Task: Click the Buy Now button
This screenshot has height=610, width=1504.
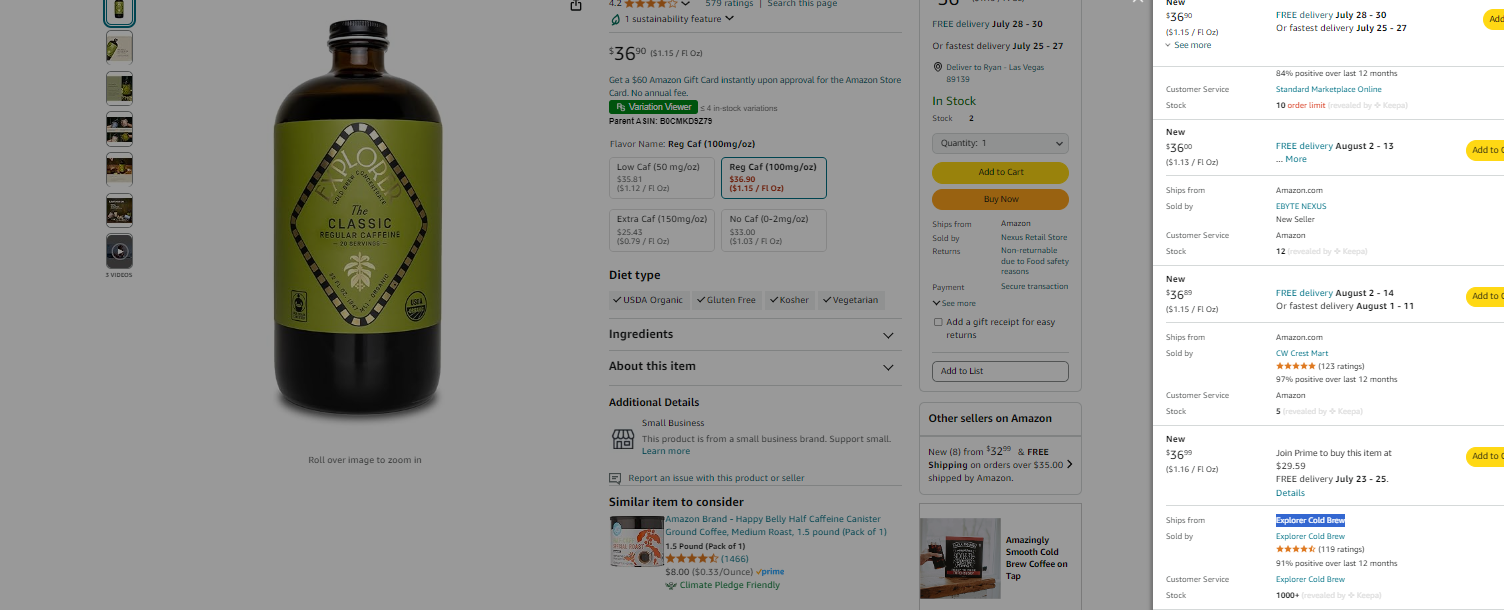Action: [x=1000, y=199]
